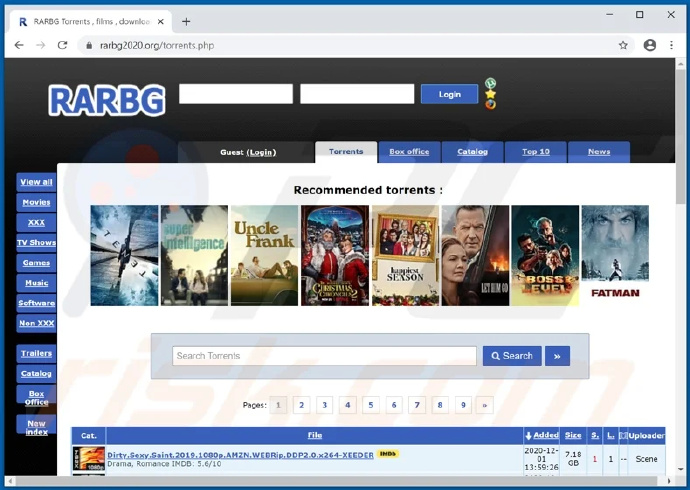Expand advanced search with the » button

pyautogui.click(x=557, y=356)
